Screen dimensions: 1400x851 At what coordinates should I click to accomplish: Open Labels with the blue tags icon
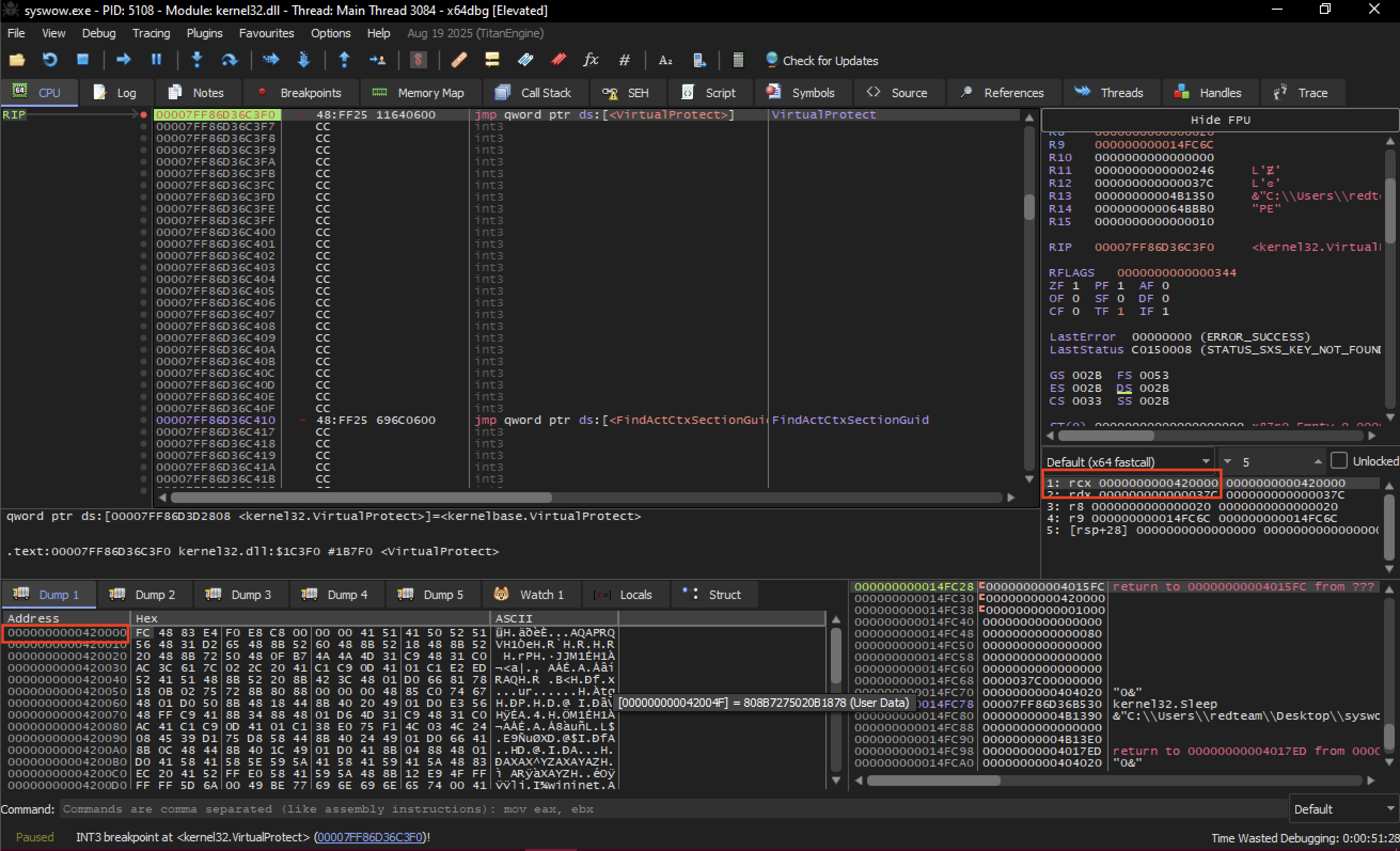(525, 60)
